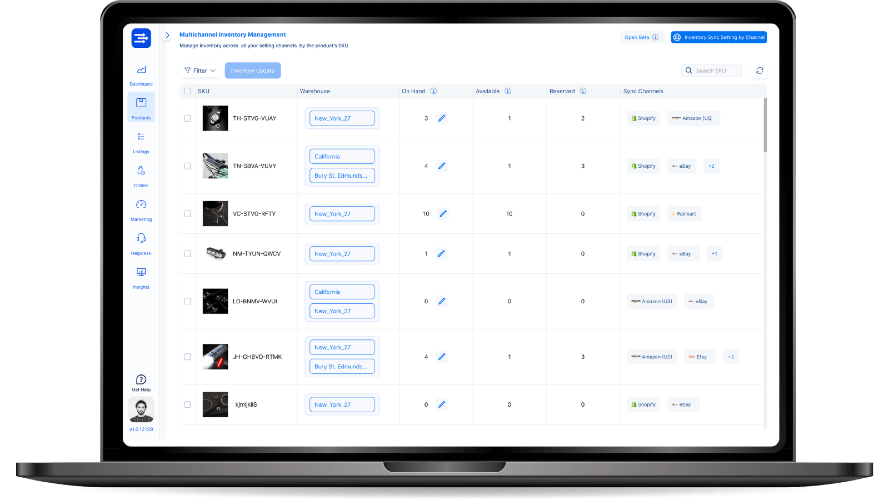This screenshot has width=889, height=500.
Task: Open the user profile avatar
Action: tap(141, 410)
